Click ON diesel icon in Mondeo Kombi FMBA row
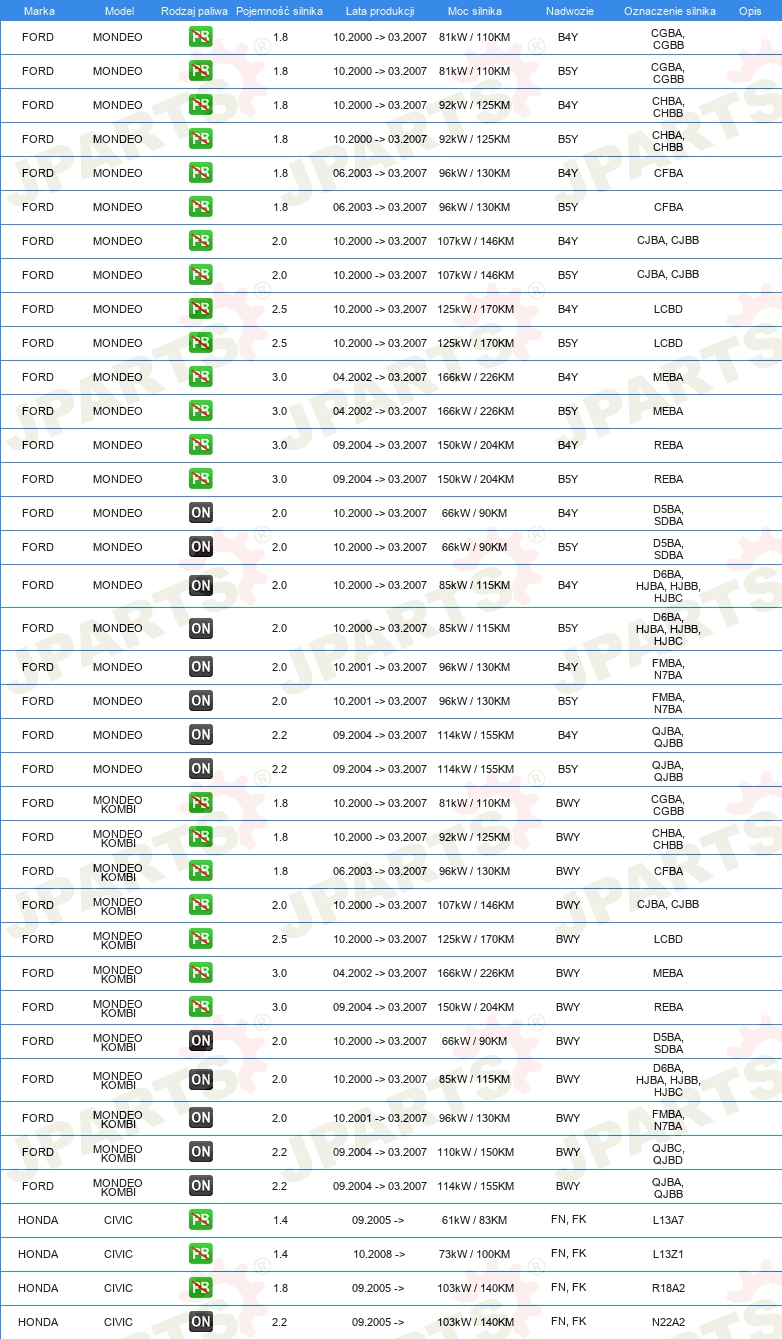This screenshot has width=782, height=1339. (201, 1119)
